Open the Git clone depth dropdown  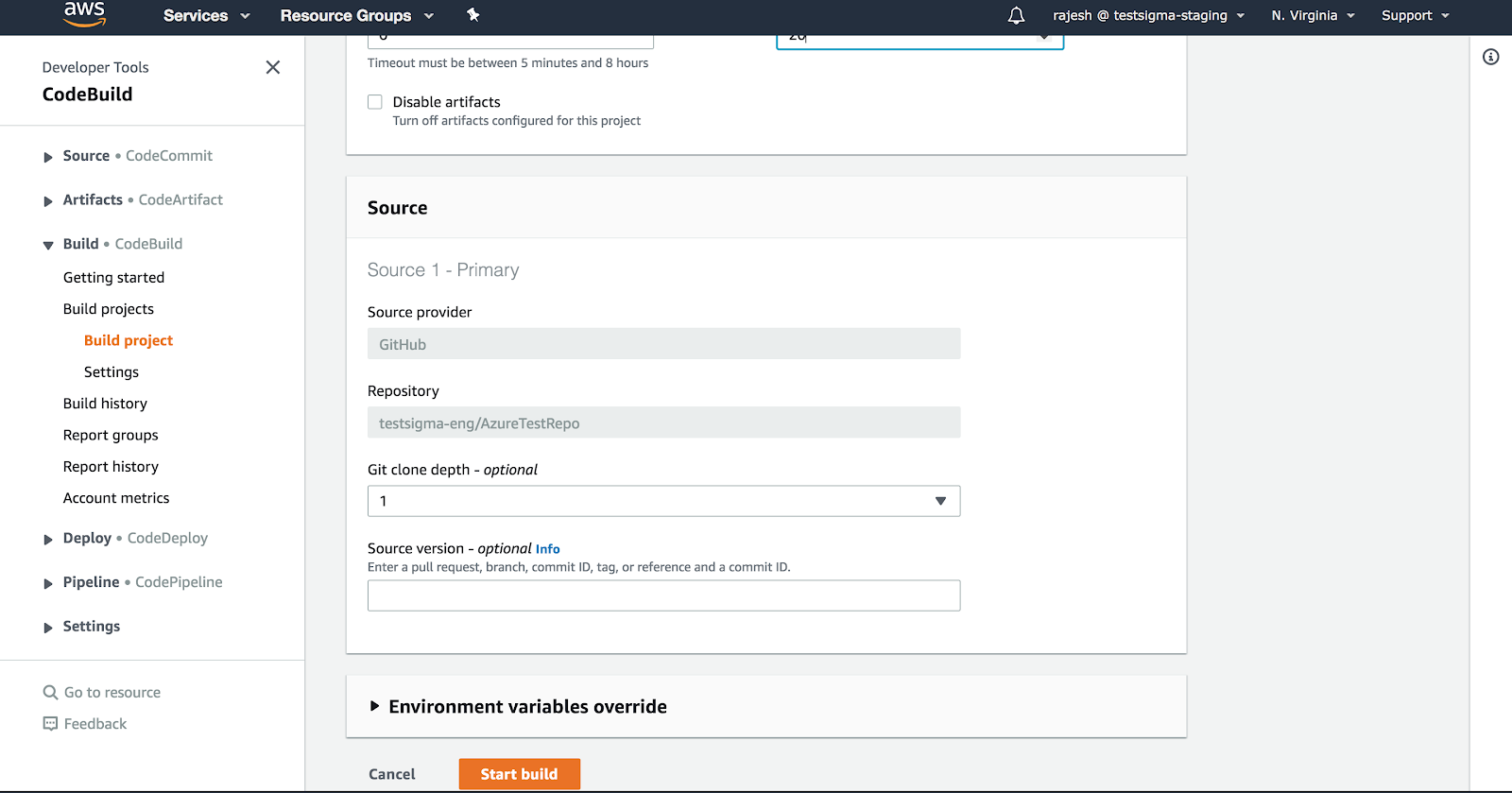663,501
